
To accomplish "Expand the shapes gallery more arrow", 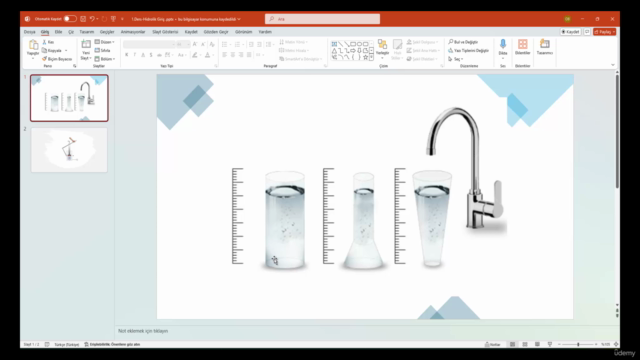I will tap(371, 58).
